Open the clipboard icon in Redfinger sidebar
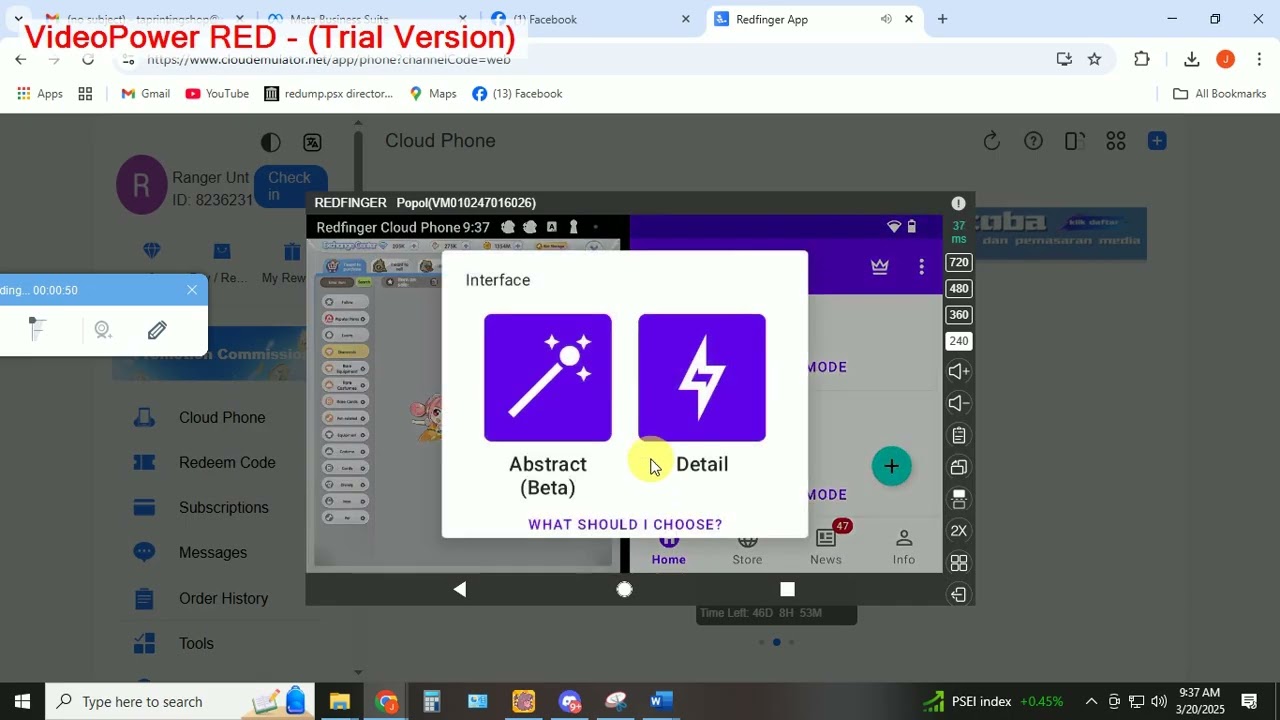Viewport: 1280px width, 720px height. coord(959,435)
